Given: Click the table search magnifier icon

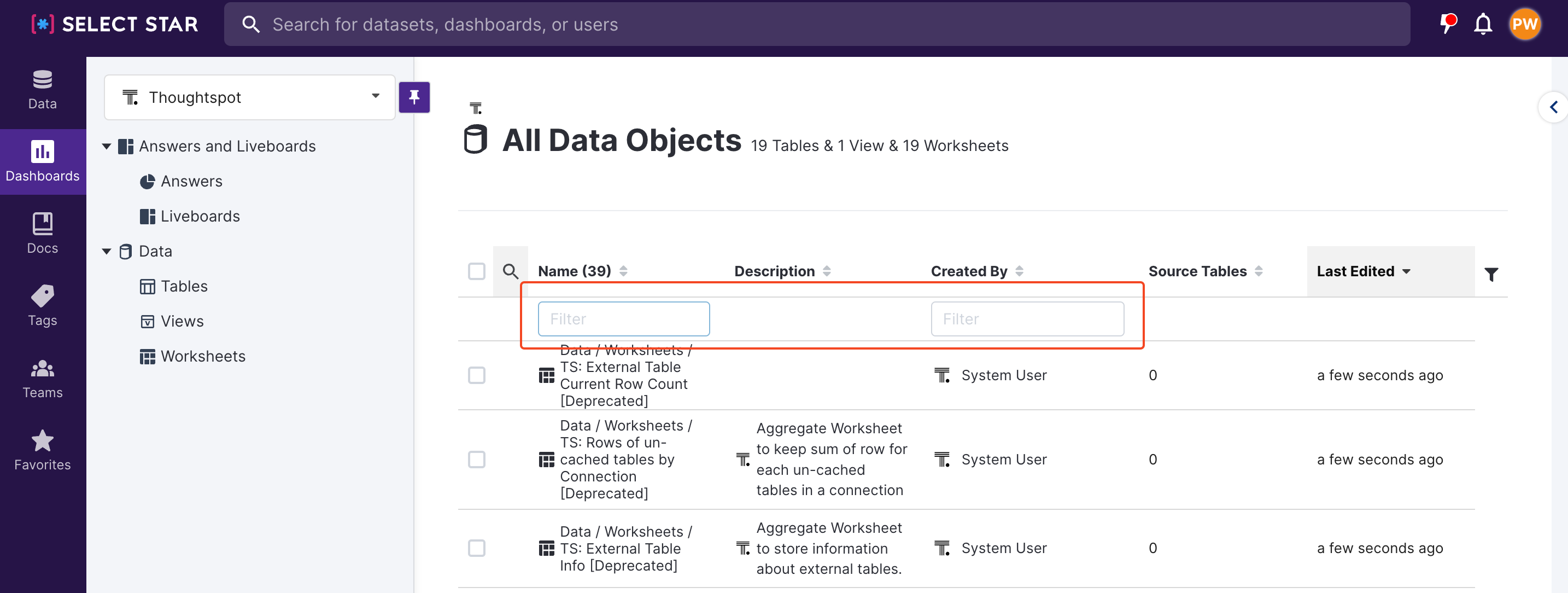Looking at the screenshot, I should [510, 271].
